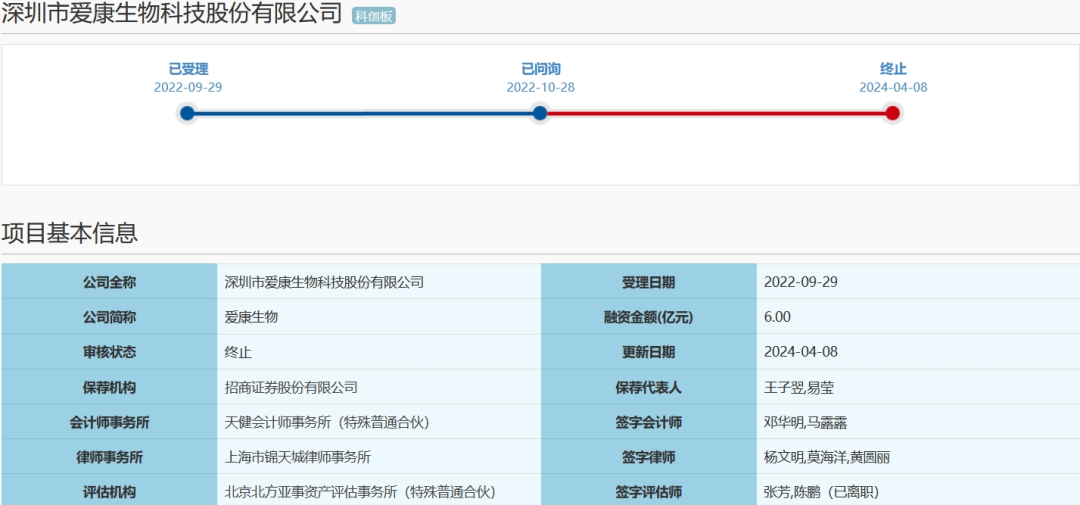Screen dimensions: 1080x505
Task: Click the 融资金额 value 6.00
Action: pyautogui.click(x=777, y=317)
